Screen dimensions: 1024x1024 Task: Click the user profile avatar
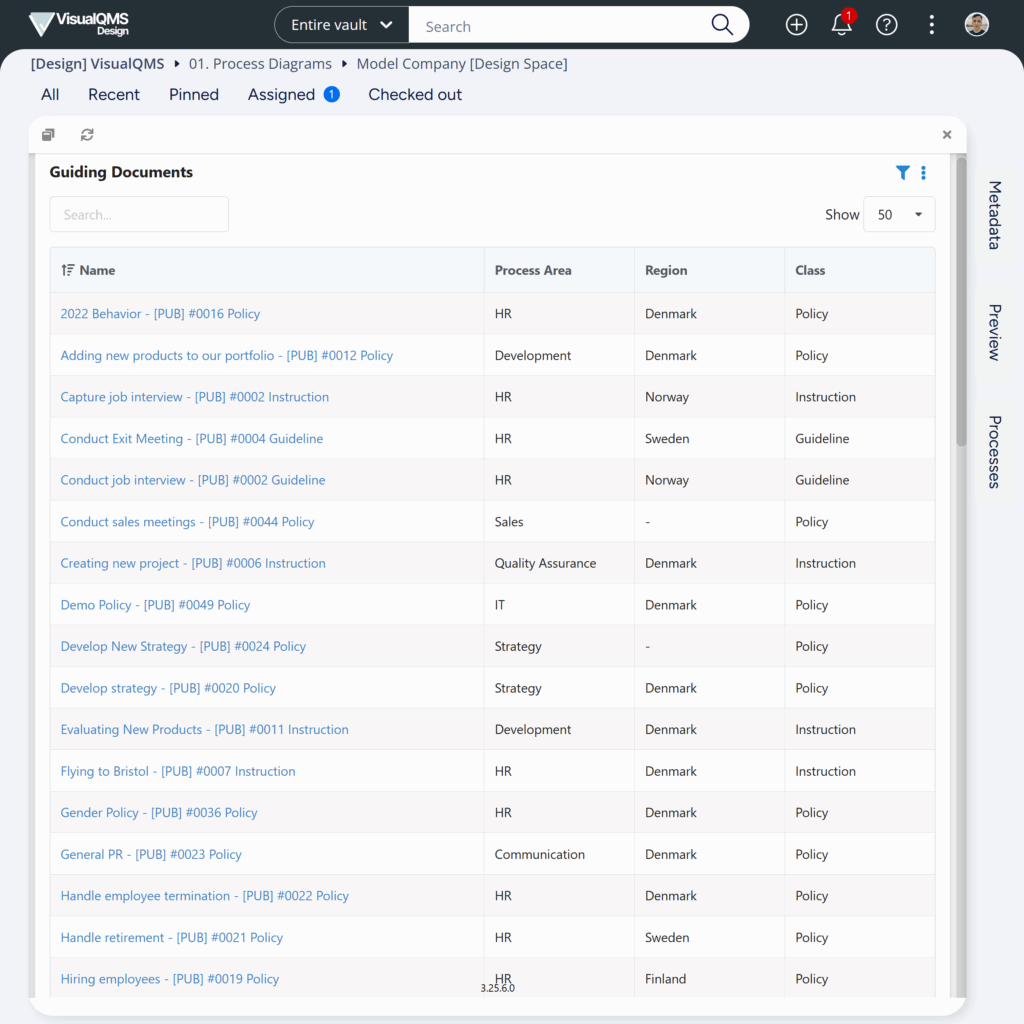976,25
